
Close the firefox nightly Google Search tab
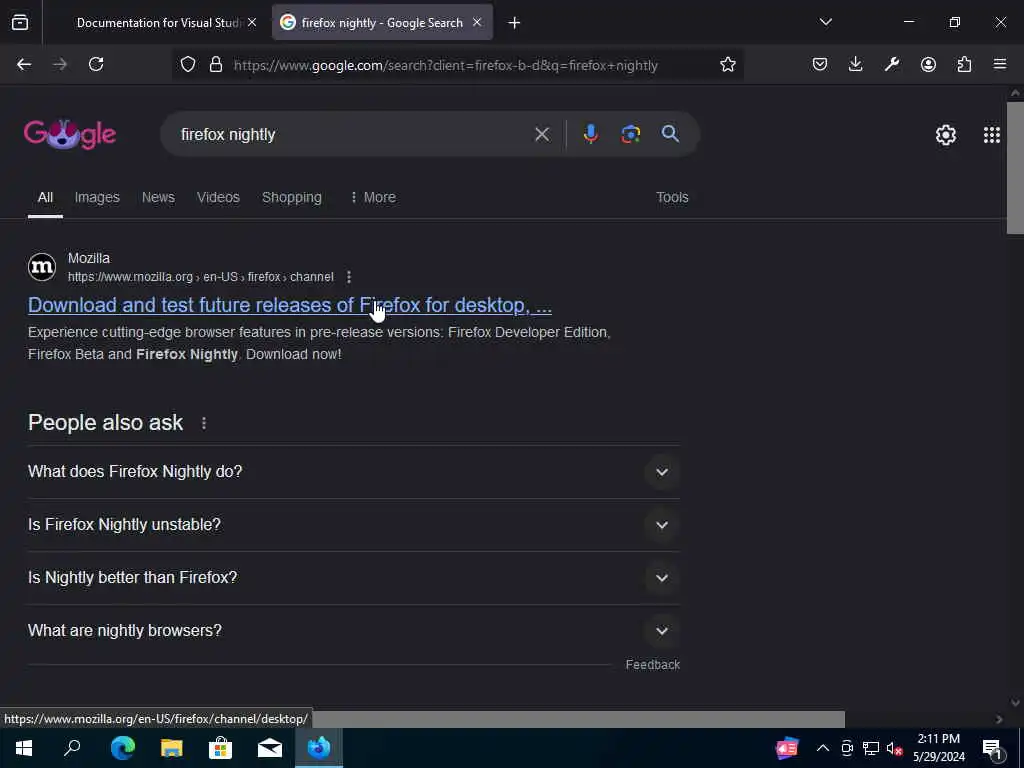pyautogui.click(x=477, y=22)
